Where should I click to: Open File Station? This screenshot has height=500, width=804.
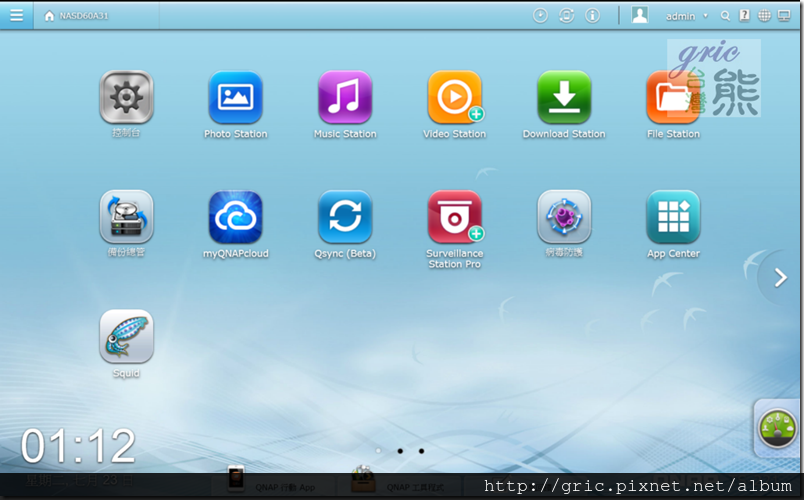(673, 97)
